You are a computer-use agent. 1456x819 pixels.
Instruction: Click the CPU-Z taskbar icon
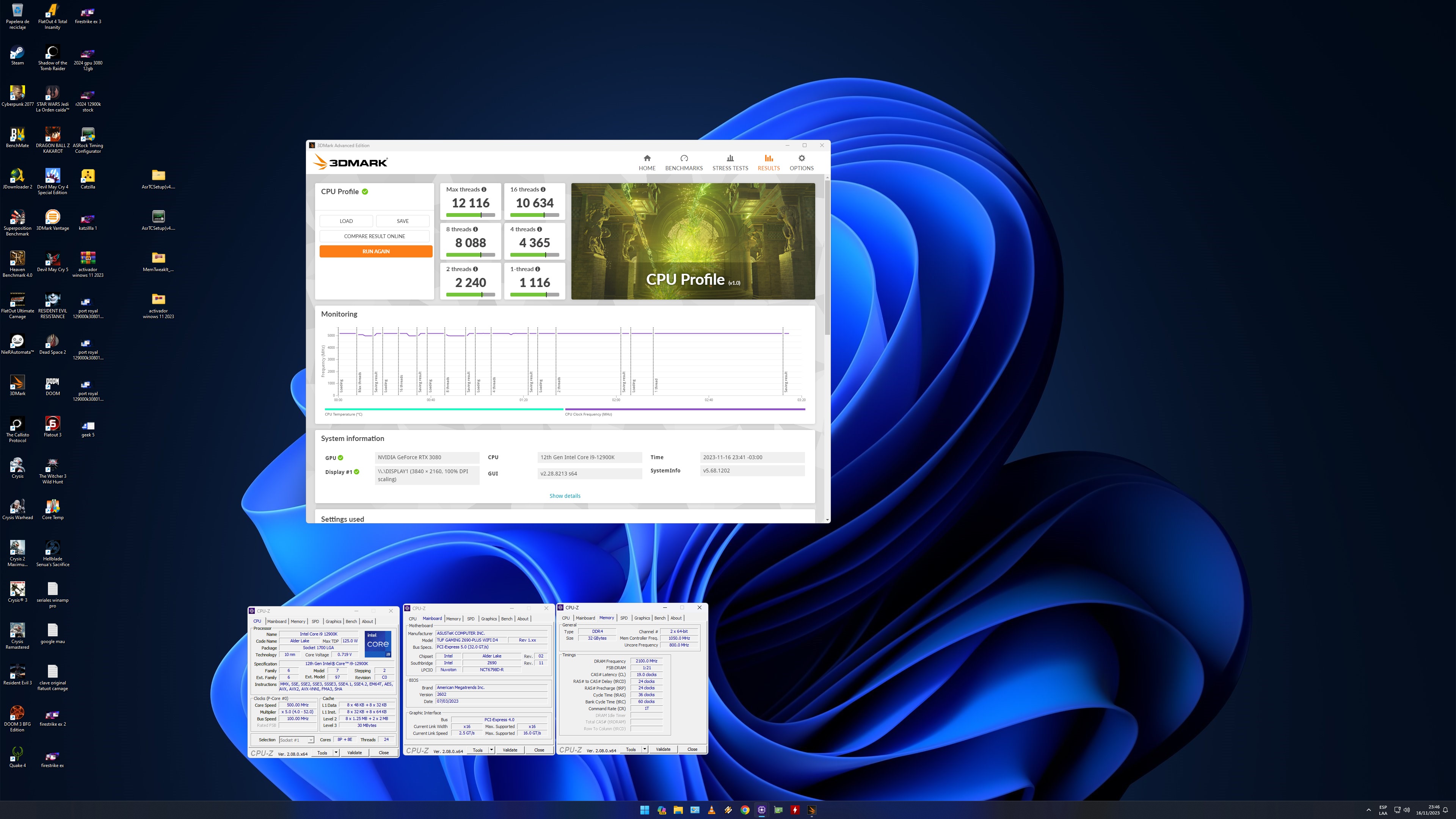[x=762, y=810]
